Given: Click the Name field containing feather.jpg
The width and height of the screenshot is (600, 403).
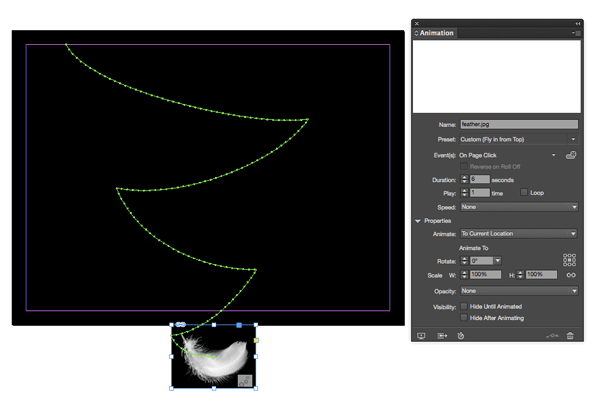Looking at the screenshot, I should coord(519,124).
